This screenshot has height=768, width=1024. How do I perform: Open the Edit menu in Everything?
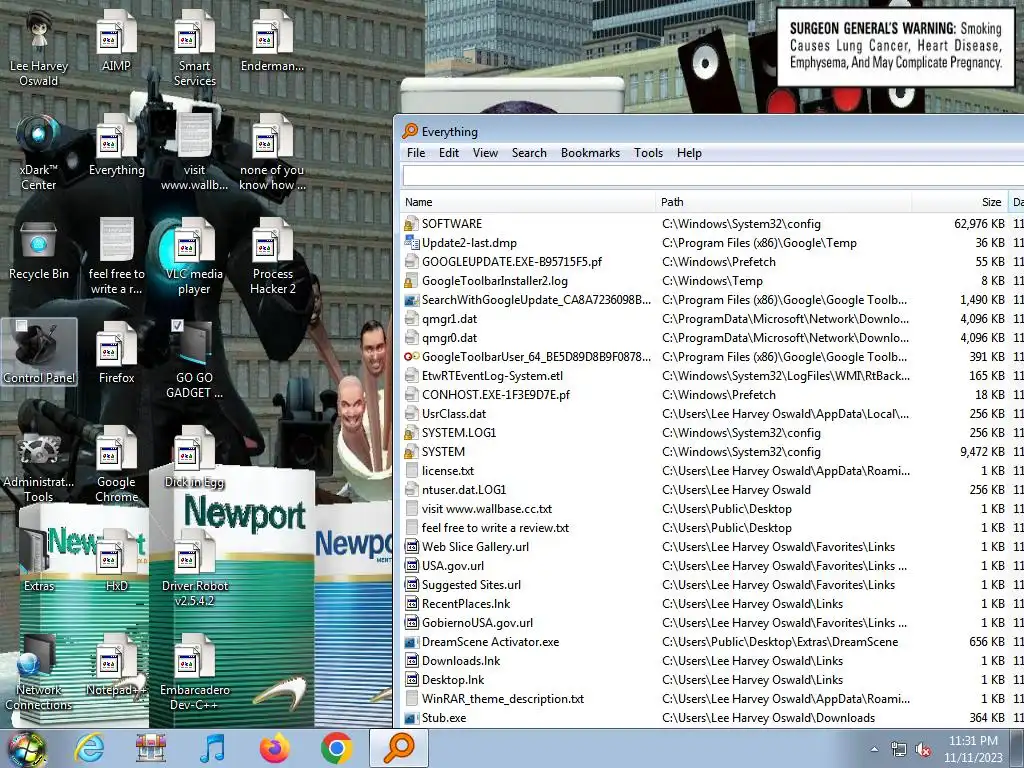click(x=449, y=153)
